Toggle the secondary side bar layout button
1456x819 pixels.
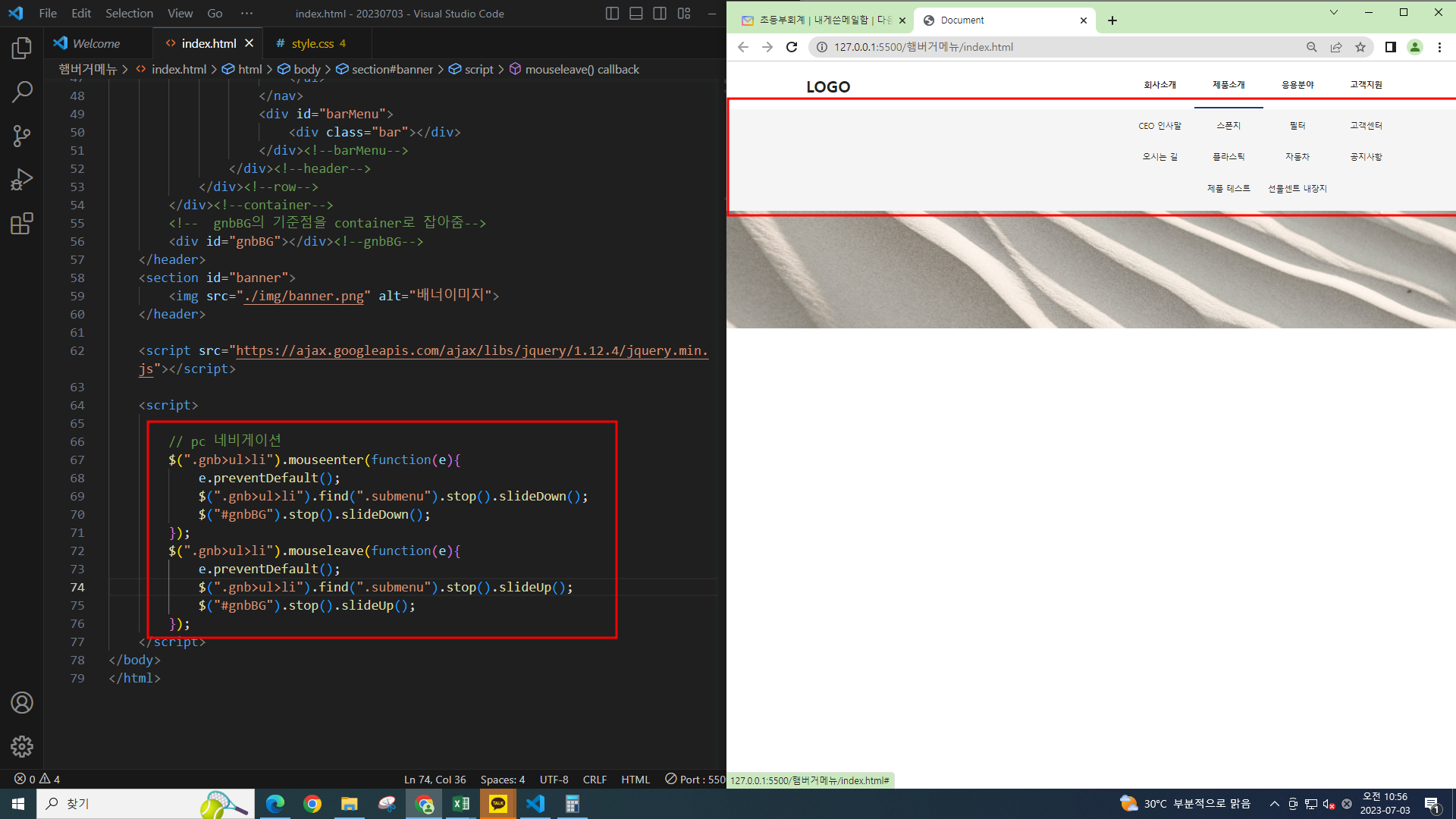660,14
